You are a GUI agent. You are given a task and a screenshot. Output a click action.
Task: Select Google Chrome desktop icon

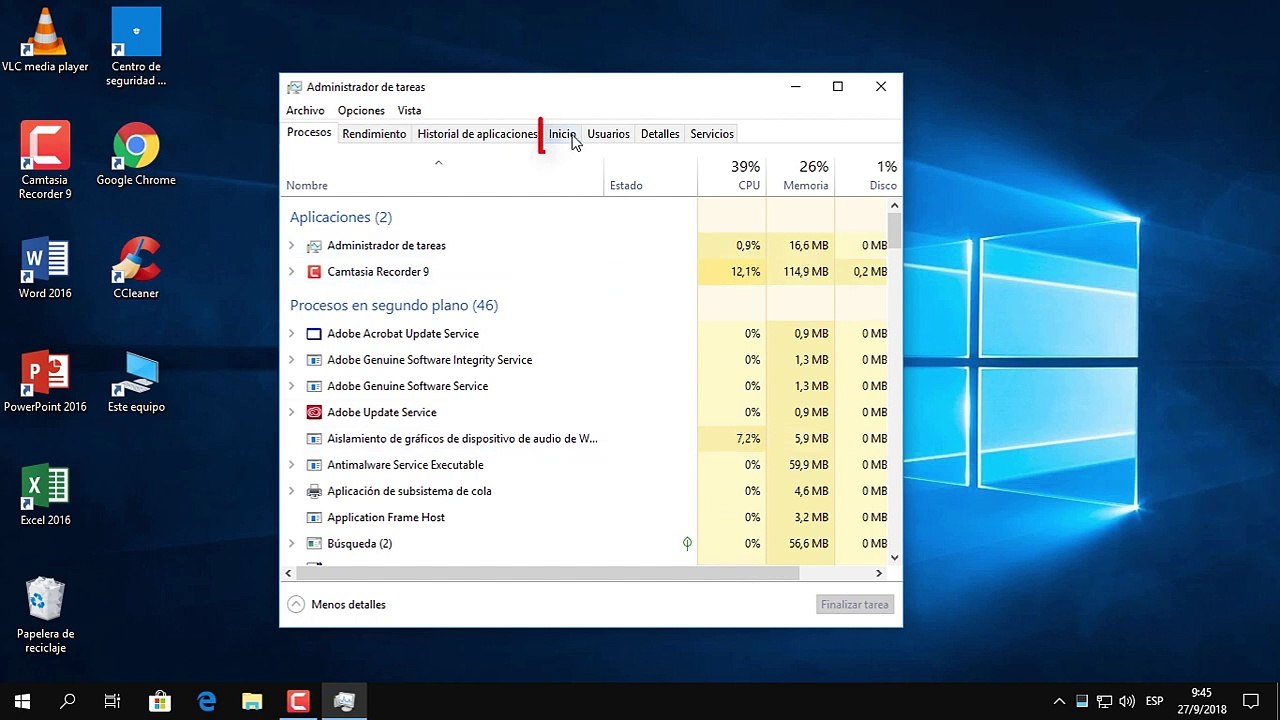(x=136, y=154)
